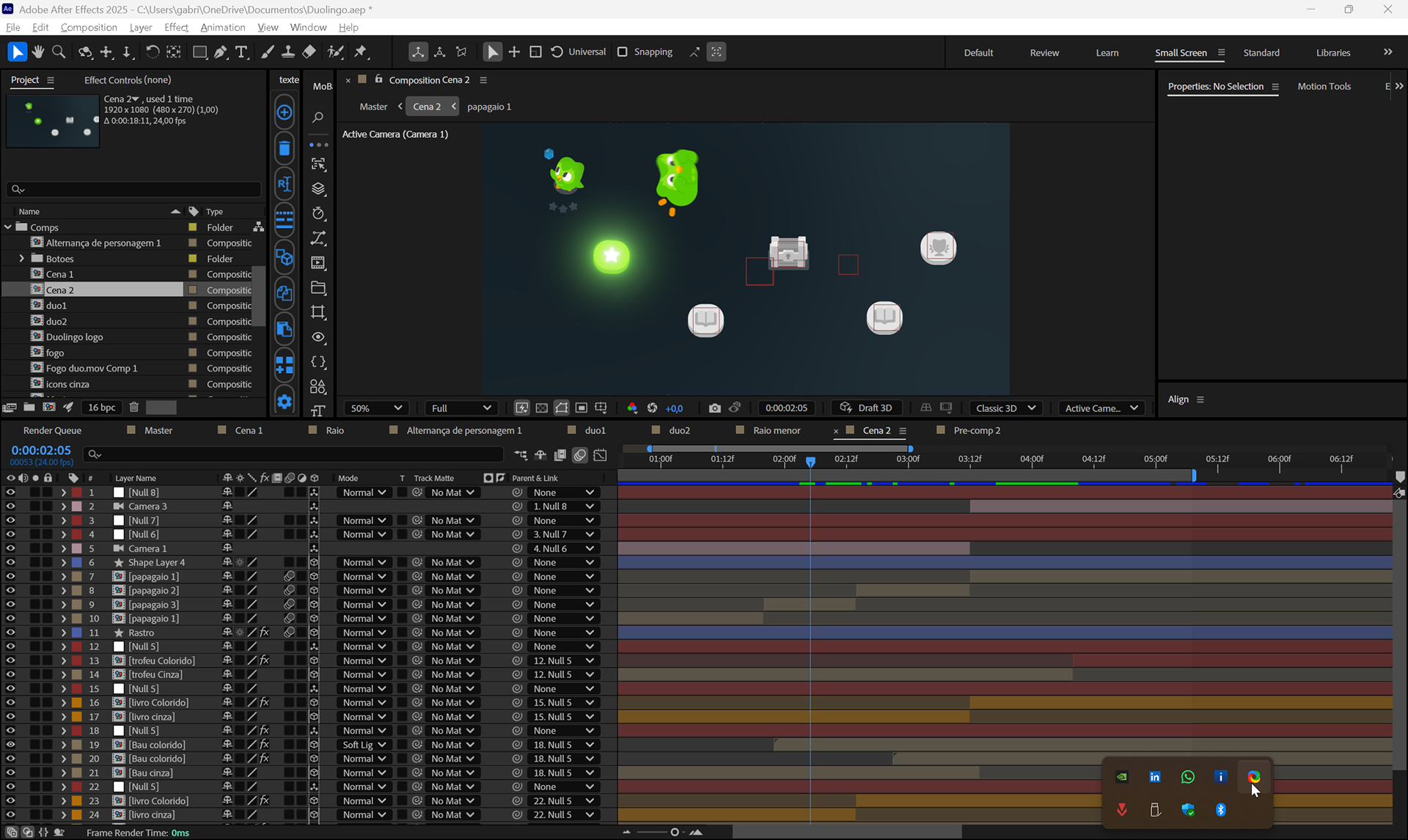Take a snapshot with camera icon

pos(714,408)
